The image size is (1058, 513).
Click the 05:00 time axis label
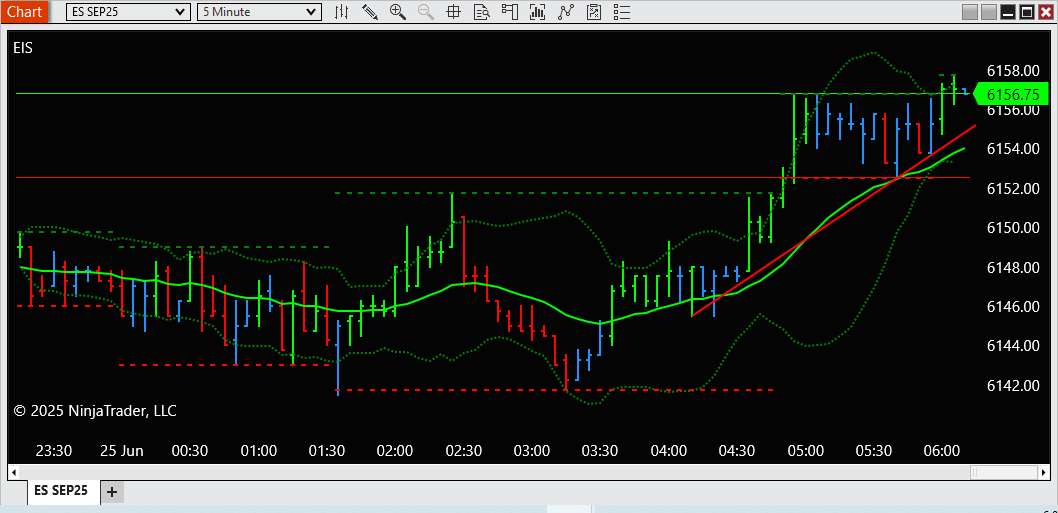click(x=806, y=450)
